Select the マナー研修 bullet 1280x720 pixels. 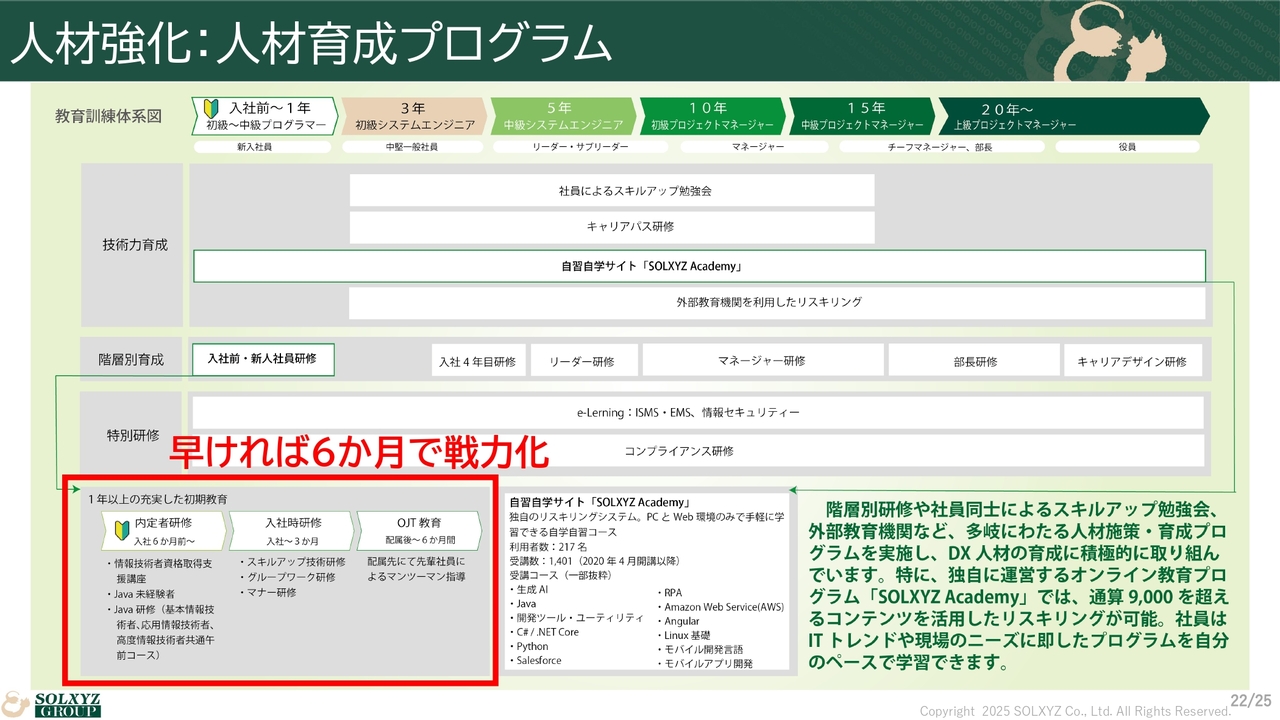point(268,592)
